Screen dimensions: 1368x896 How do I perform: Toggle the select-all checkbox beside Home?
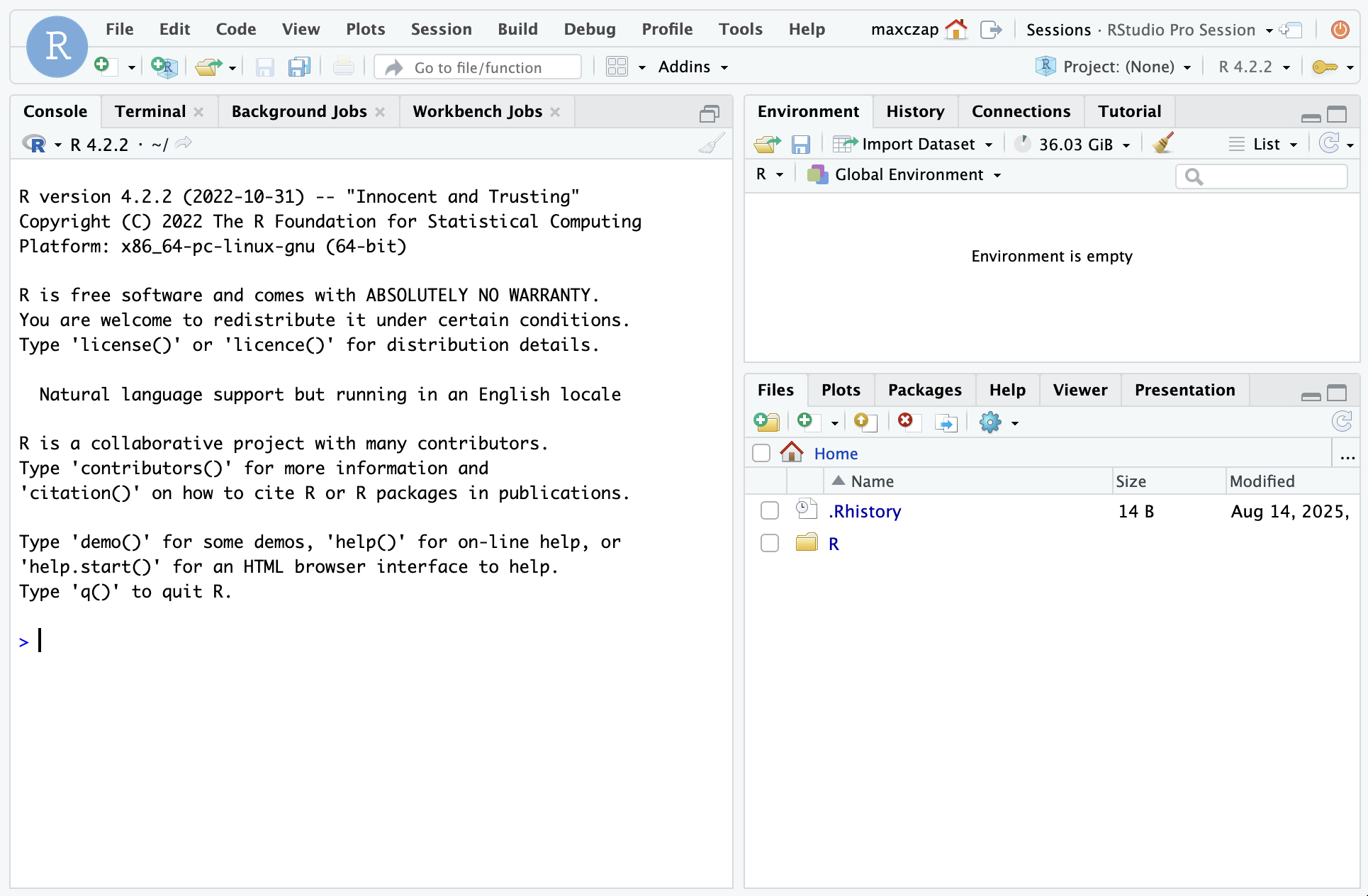coord(761,454)
